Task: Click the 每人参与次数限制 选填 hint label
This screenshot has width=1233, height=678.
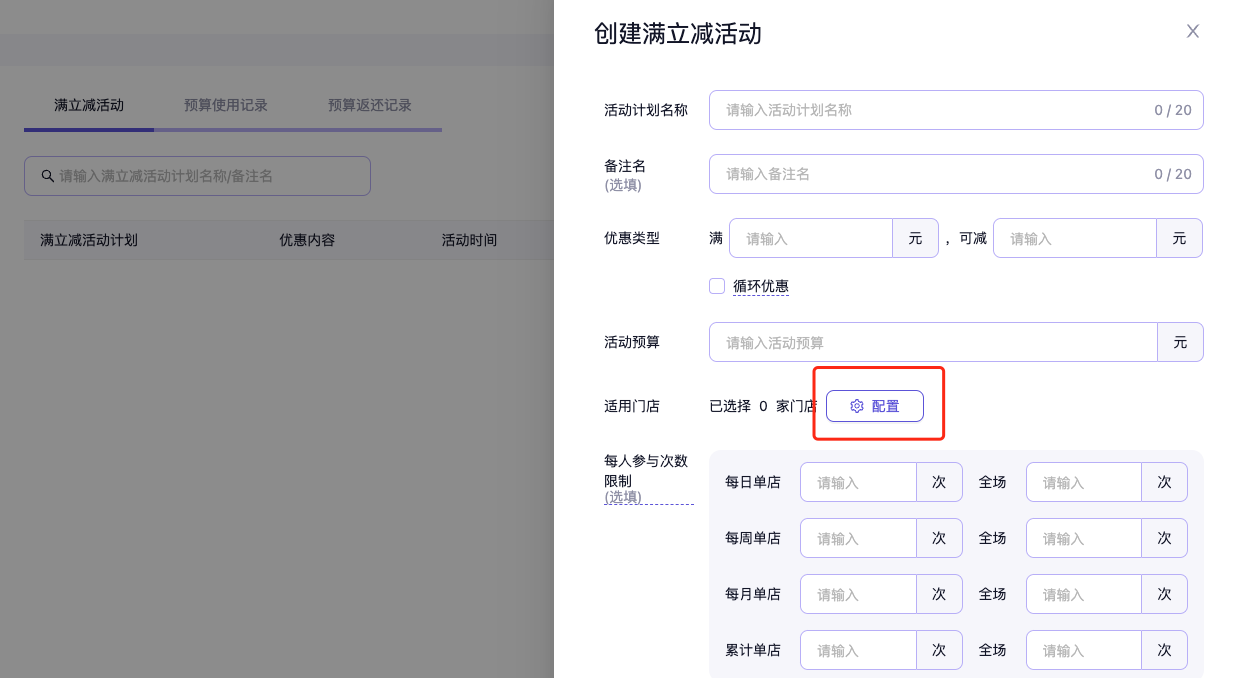Action: 624,497
